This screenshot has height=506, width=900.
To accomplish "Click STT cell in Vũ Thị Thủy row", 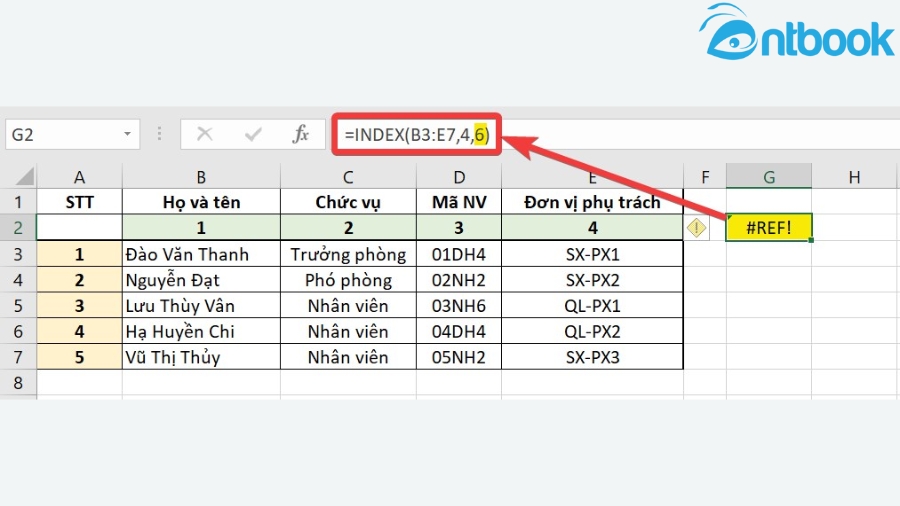I will click(x=79, y=357).
